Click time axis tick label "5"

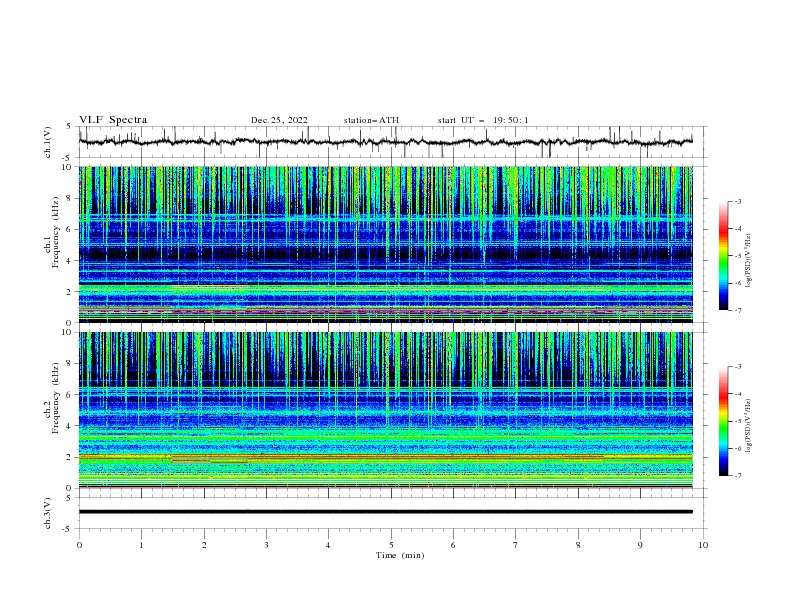click(x=391, y=545)
